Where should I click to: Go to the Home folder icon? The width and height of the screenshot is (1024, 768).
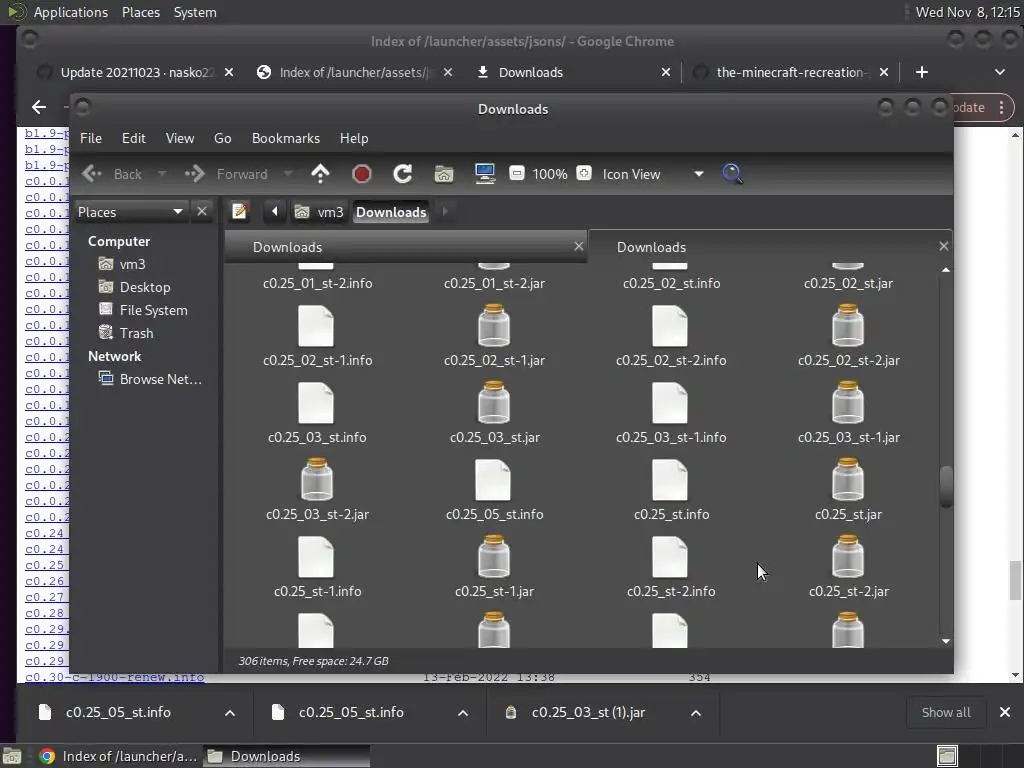[444, 174]
